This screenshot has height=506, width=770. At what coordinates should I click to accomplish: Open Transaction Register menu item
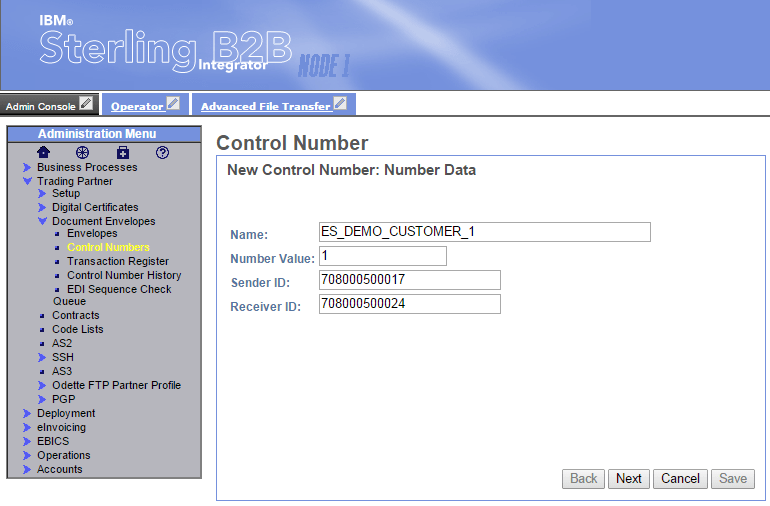(x=118, y=261)
